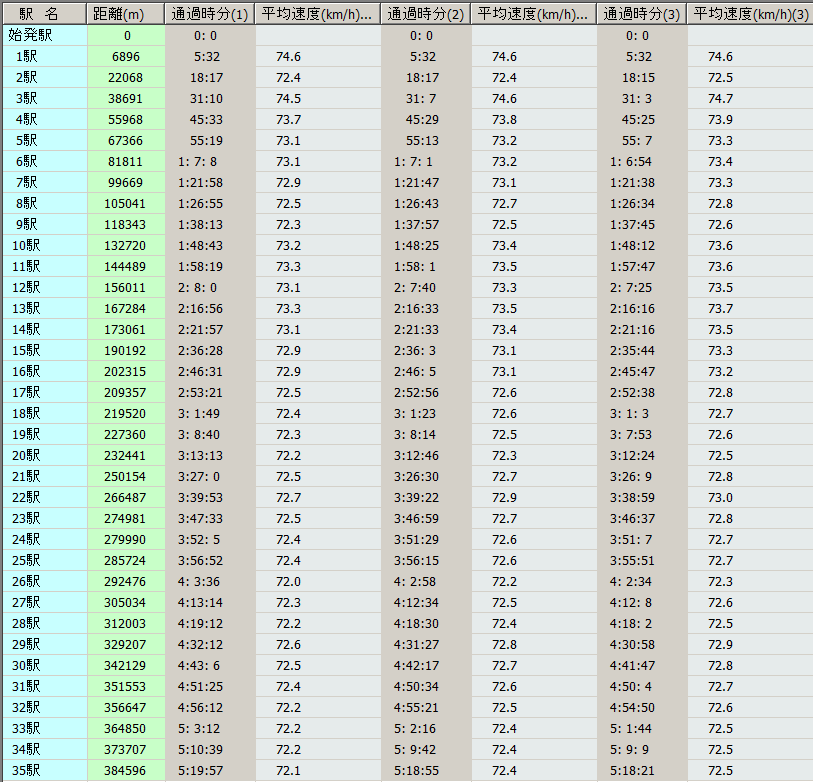Click passing time 2:53:21

pos(201,393)
